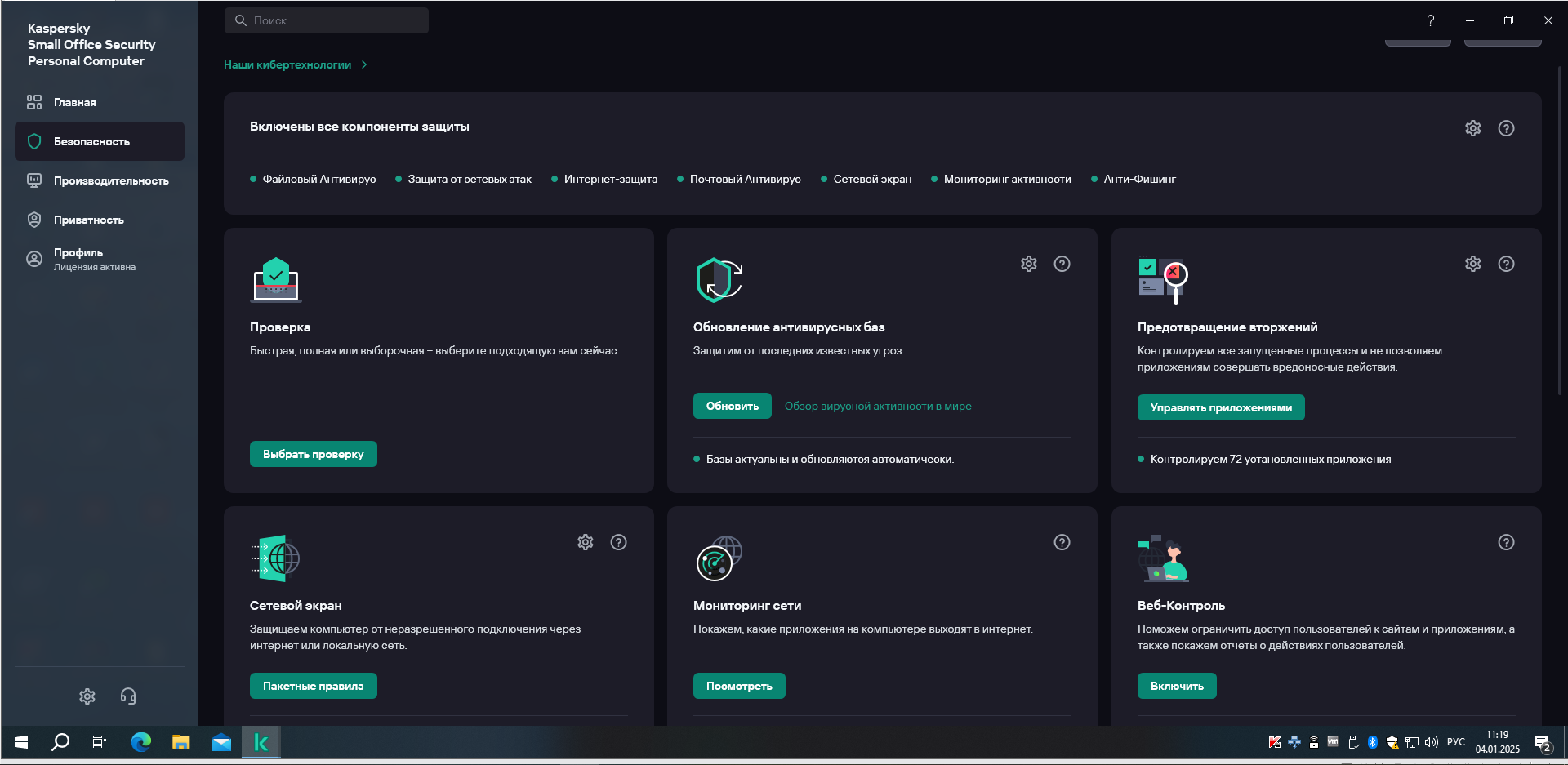
Task: Open Windows Start menu
Action: [x=21, y=742]
